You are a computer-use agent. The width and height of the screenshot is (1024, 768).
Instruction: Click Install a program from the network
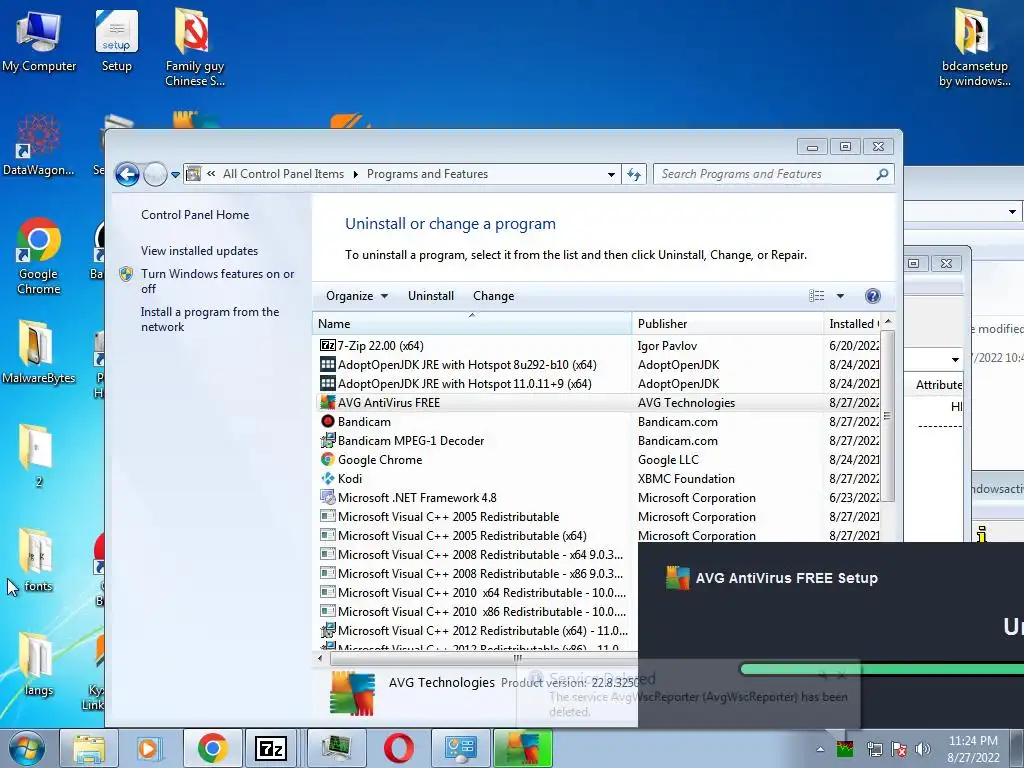pyautogui.click(x=210, y=319)
